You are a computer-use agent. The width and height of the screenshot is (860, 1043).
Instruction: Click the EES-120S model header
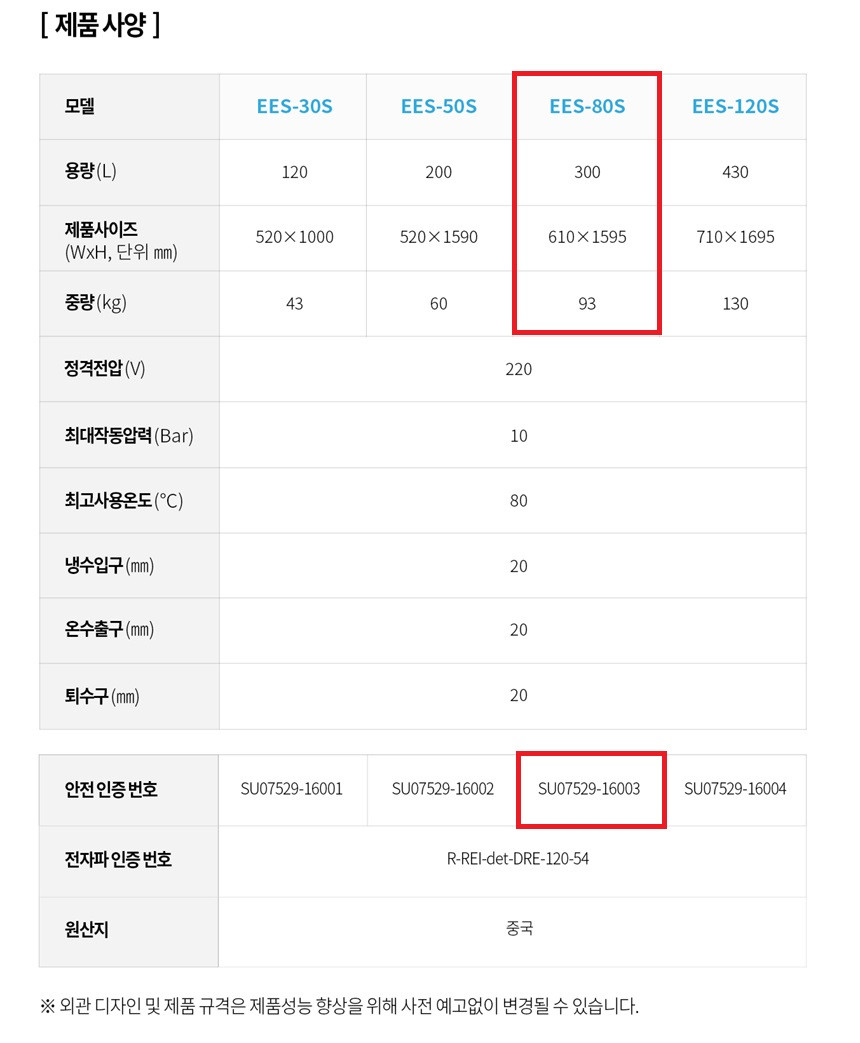[735, 106]
